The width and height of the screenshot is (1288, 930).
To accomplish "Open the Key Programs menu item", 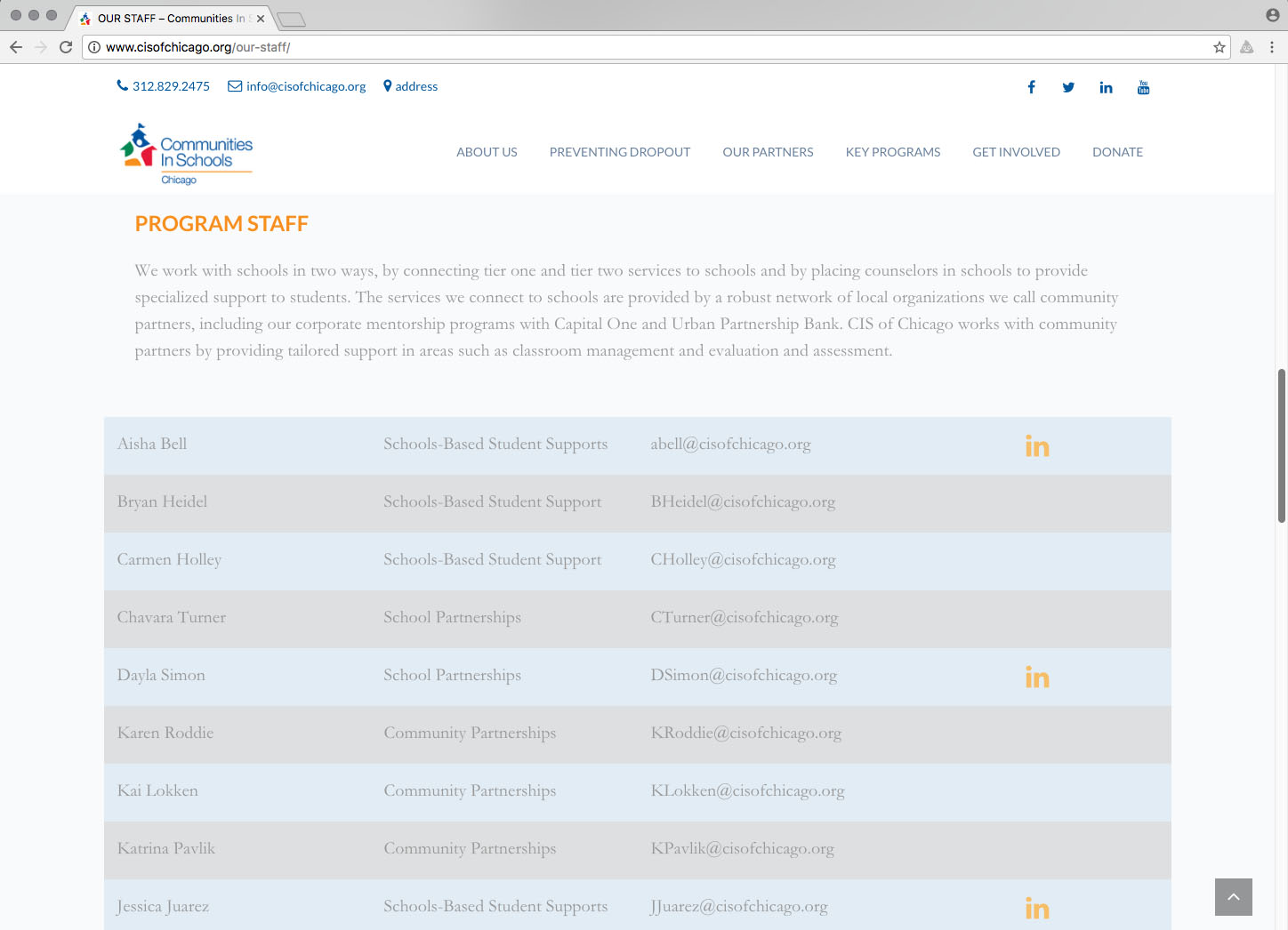I will 892,152.
